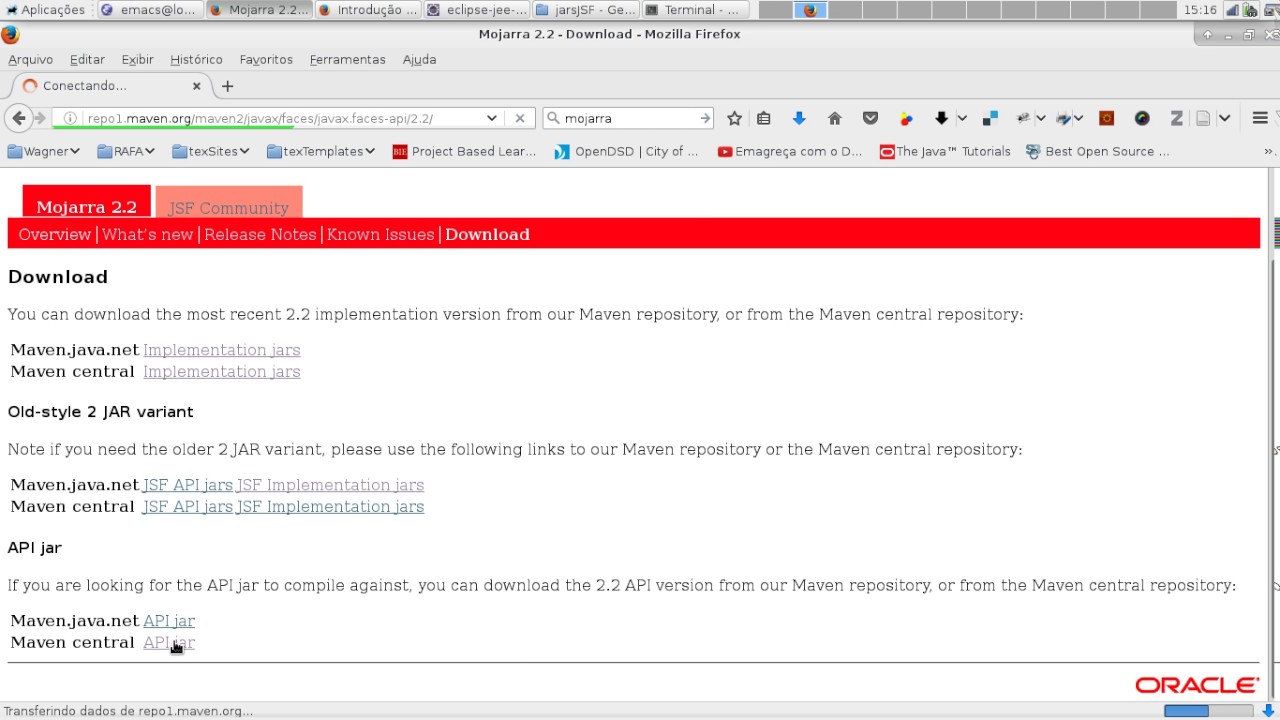
Task: Click the download progress bar in status bar
Action: point(1208,711)
